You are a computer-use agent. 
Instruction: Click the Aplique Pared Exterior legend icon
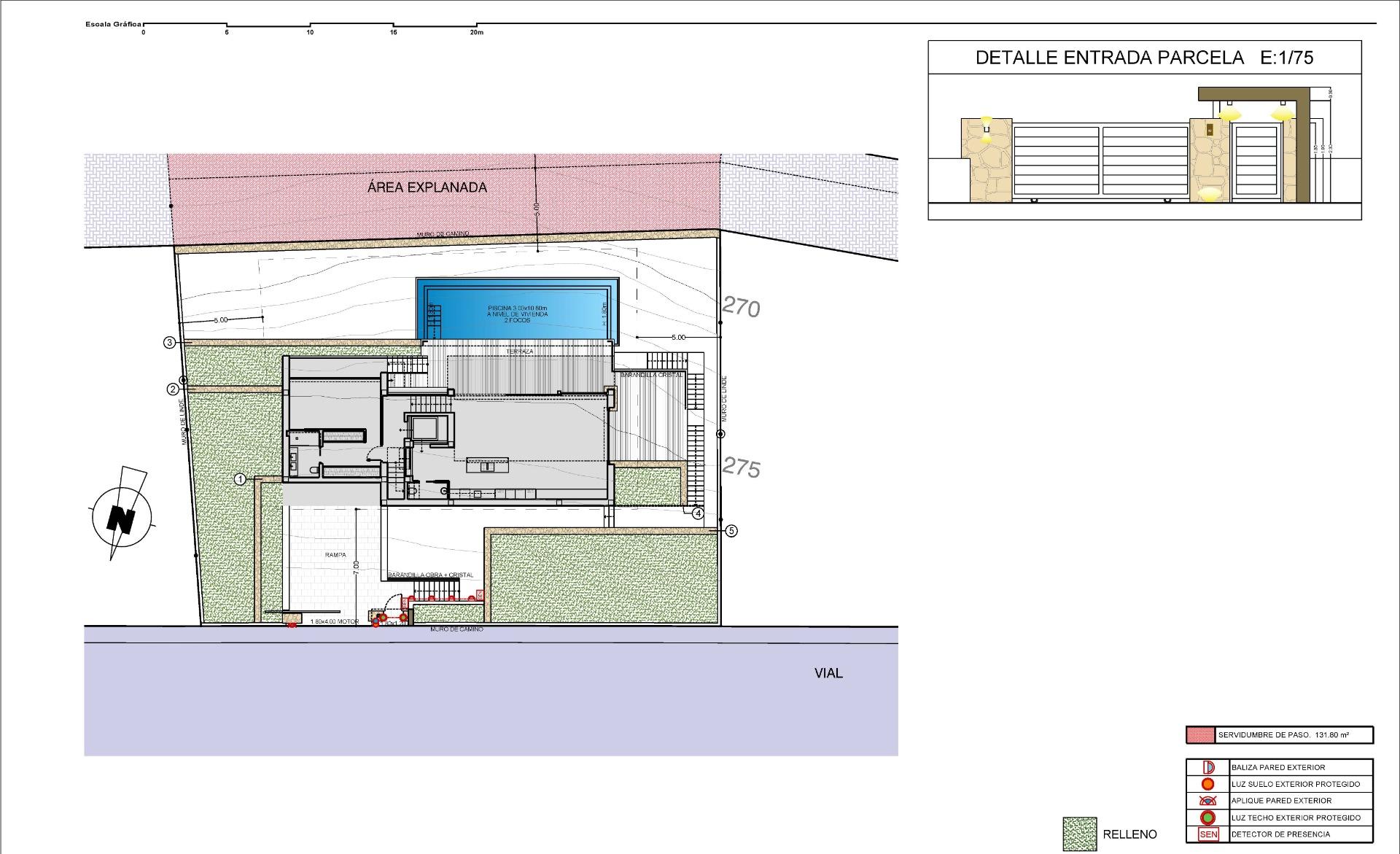[x=1207, y=801]
